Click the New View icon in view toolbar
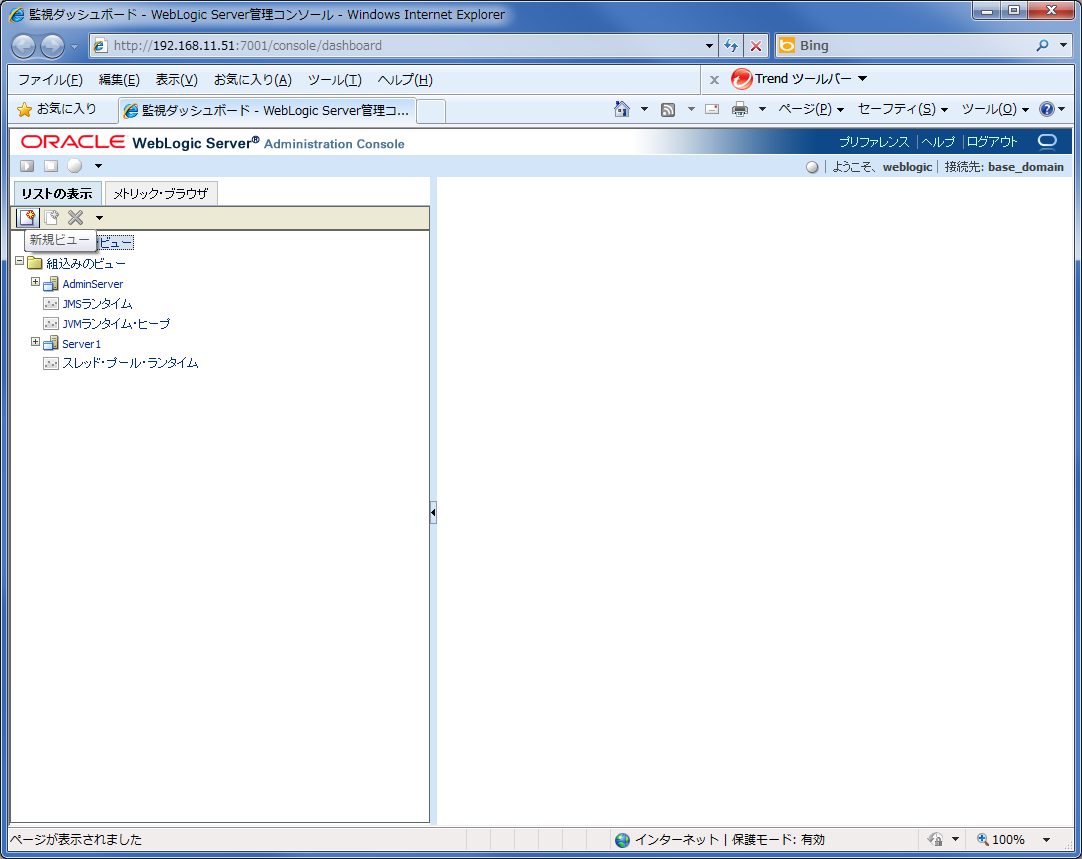Image resolution: width=1082 pixels, height=859 pixels. coord(28,218)
